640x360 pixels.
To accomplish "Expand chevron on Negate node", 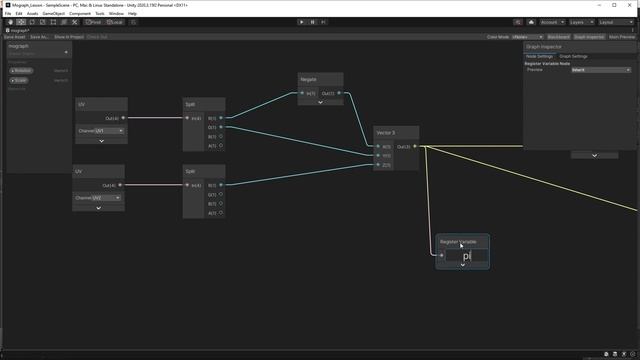I will click(x=320, y=102).
